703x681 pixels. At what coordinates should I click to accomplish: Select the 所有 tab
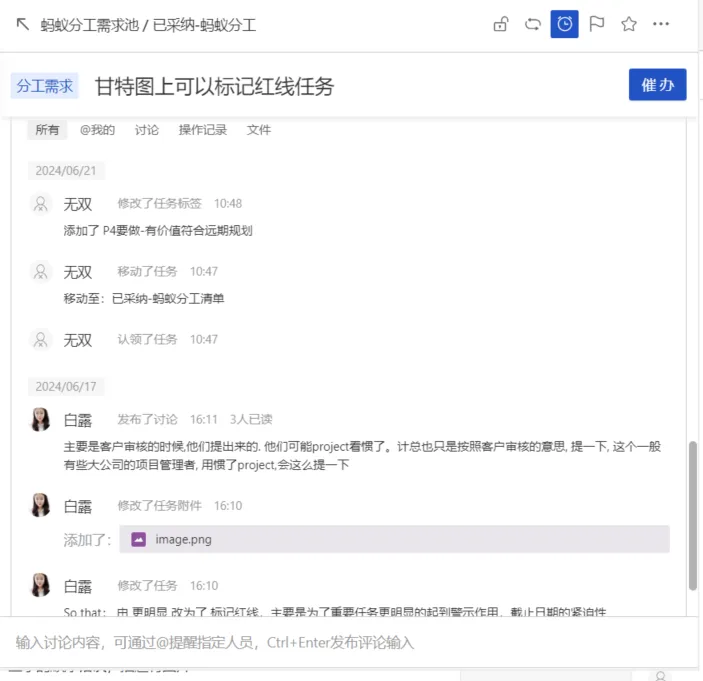coord(47,130)
